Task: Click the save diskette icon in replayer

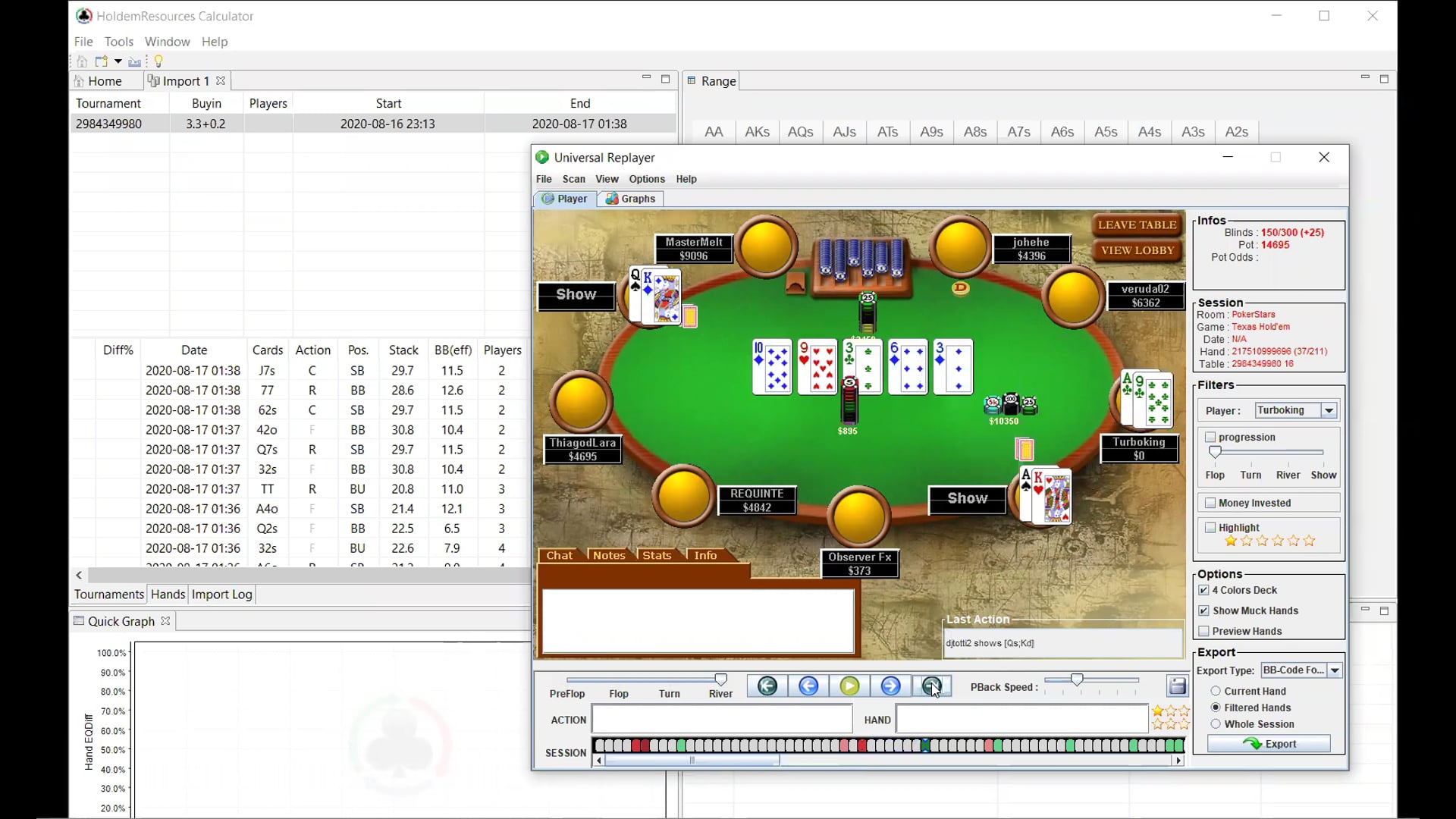Action: click(x=1177, y=686)
